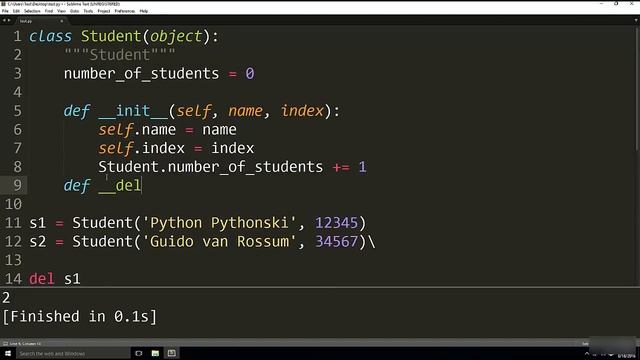Screen dimensions: 640x360
Task: Open the Find menu
Action: pyautogui.click(x=49, y=11)
